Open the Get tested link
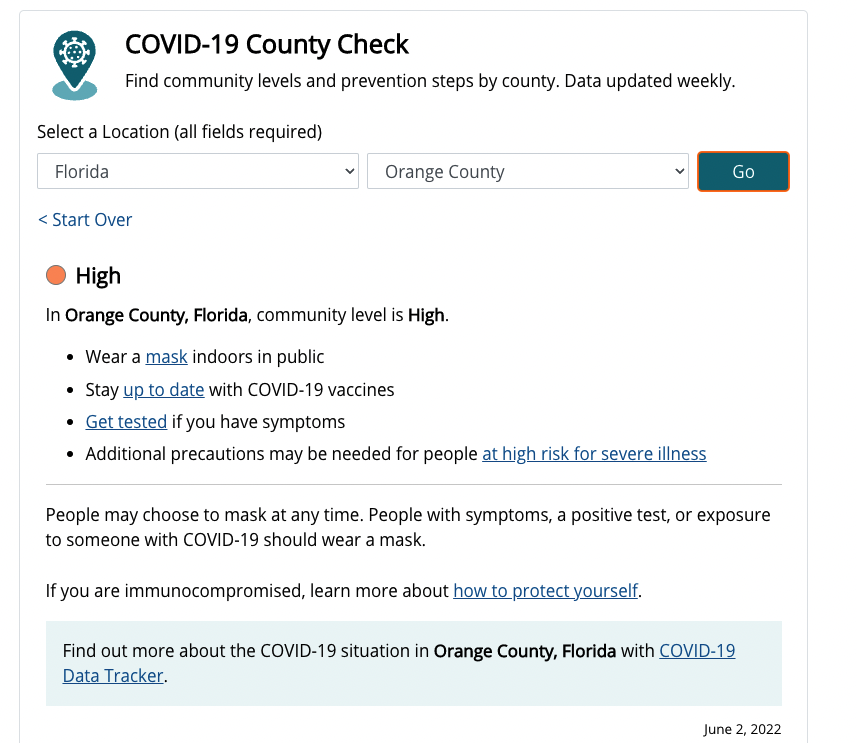Image resolution: width=857 pixels, height=743 pixels. pos(126,422)
